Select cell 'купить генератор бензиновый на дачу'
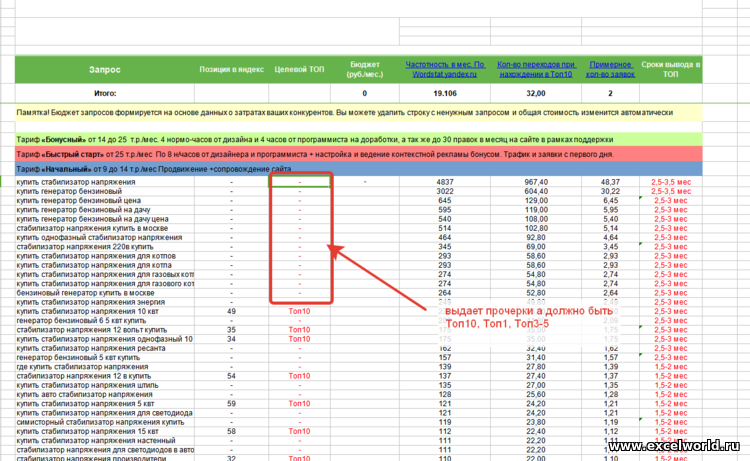 [x=105, y=209]
